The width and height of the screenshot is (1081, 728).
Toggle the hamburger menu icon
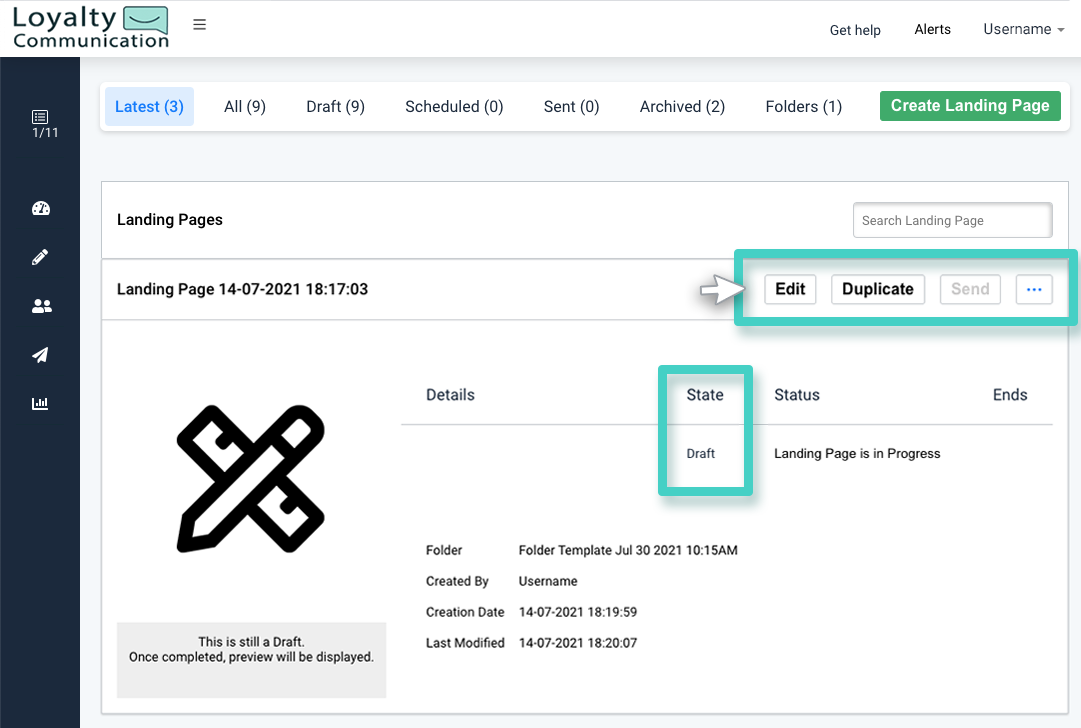click(199, 25)
